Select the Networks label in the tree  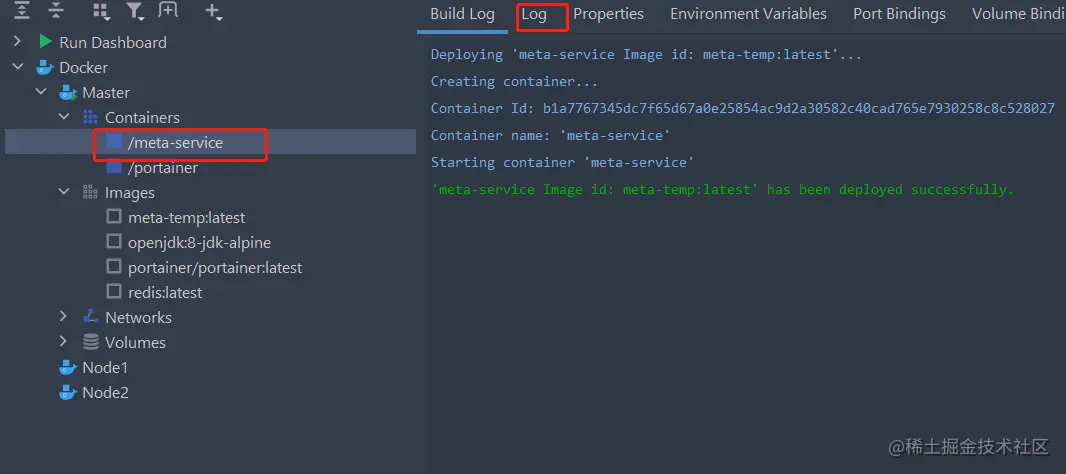coord(138,318)
